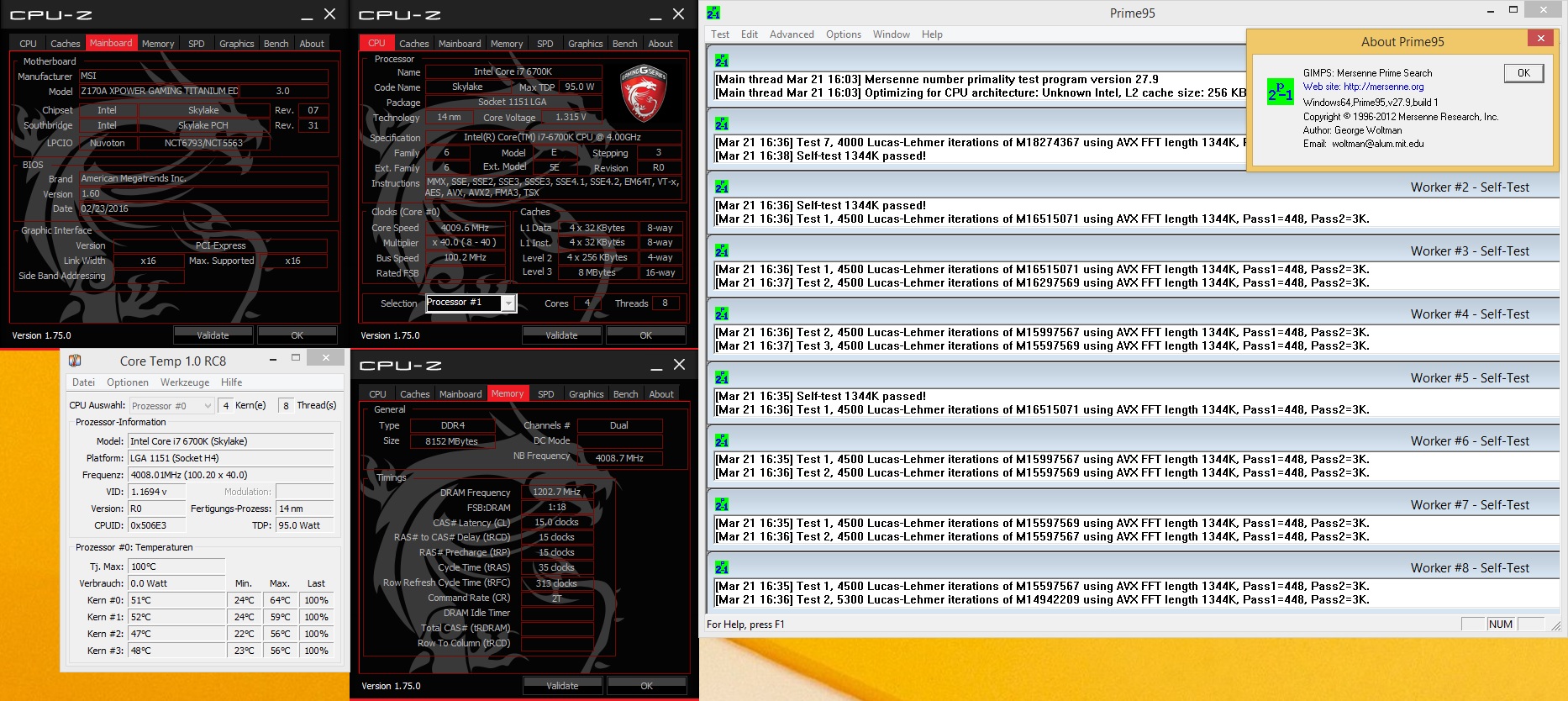Click OK in About Prime95 dialog
This screenshot has height=701, width=1568.
1523,73
